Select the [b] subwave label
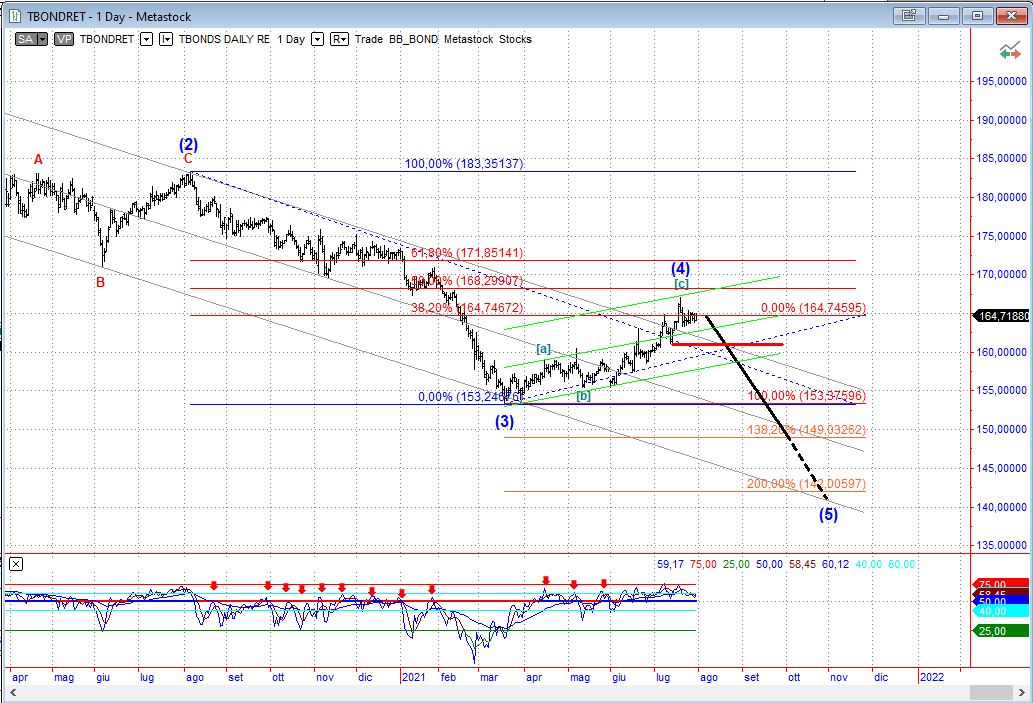 (x=583, y=396)
